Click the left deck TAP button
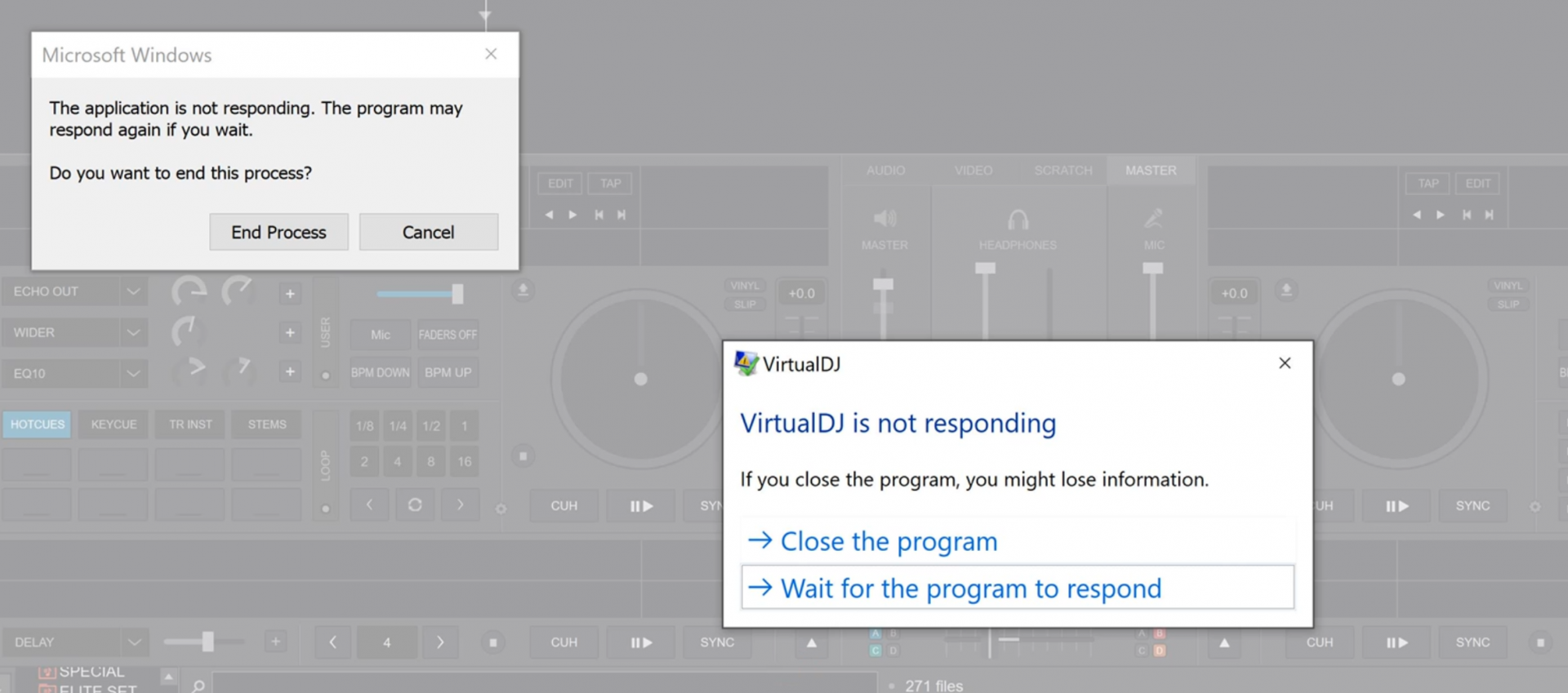1568x693 pixels. [x=611, y=184]
